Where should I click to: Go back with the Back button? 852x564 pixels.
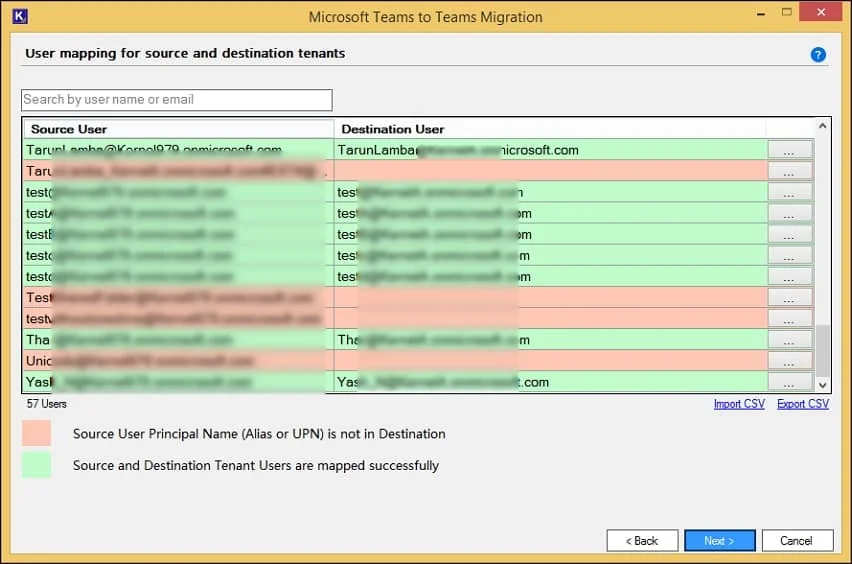pyautogui.click(x=642, y=541)
